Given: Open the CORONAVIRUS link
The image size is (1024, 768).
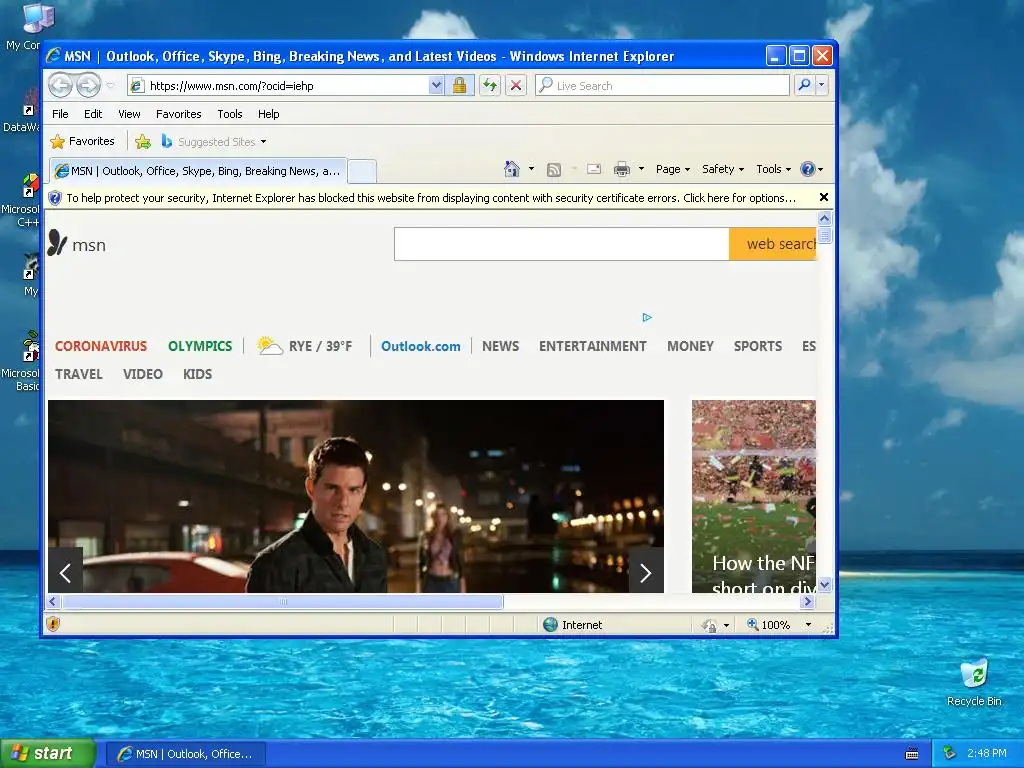Looking at the screenshot, I should click(x=101, y=346).
